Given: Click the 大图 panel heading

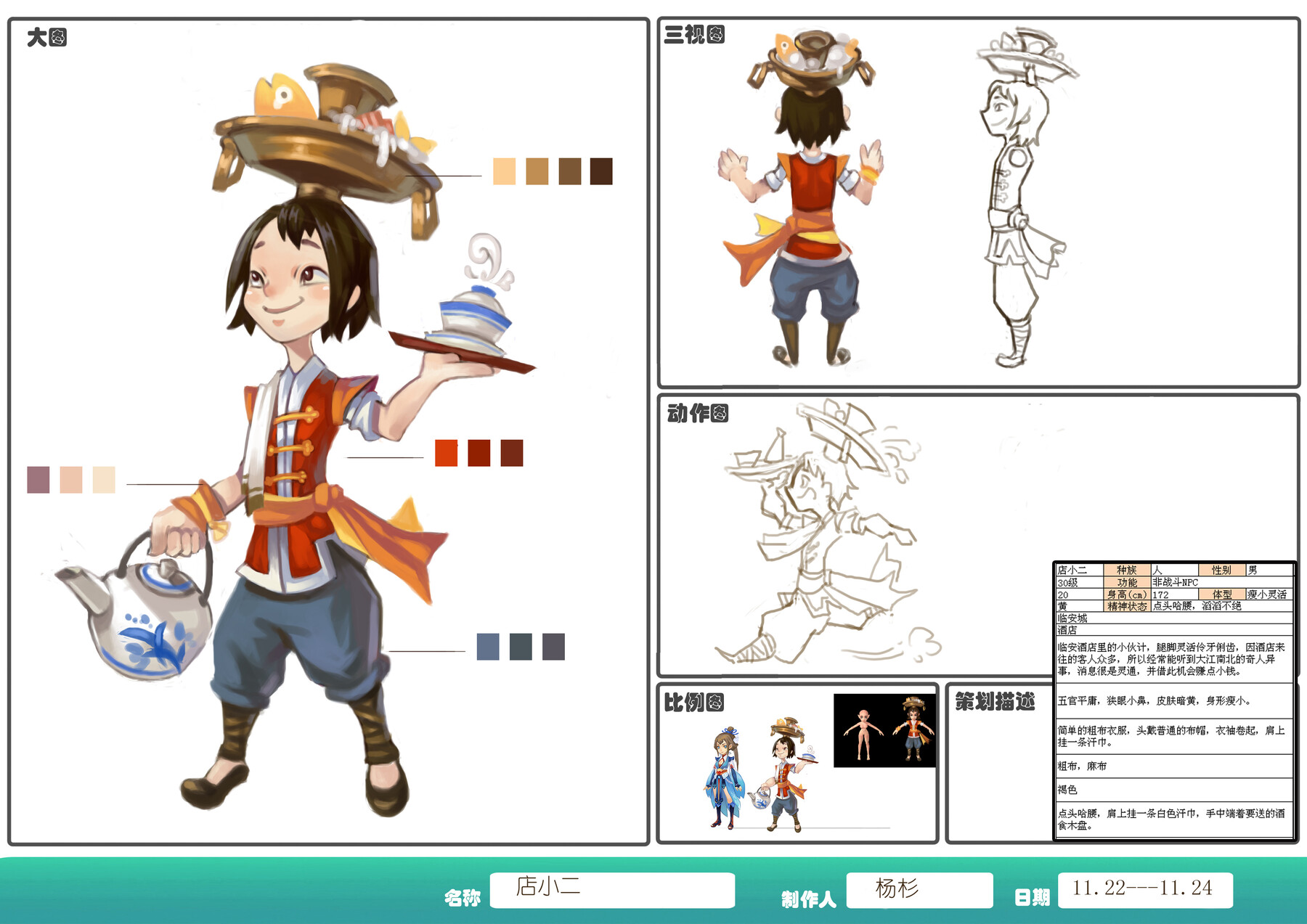Looking at the screenshot, I should click(x=46, y=37).
